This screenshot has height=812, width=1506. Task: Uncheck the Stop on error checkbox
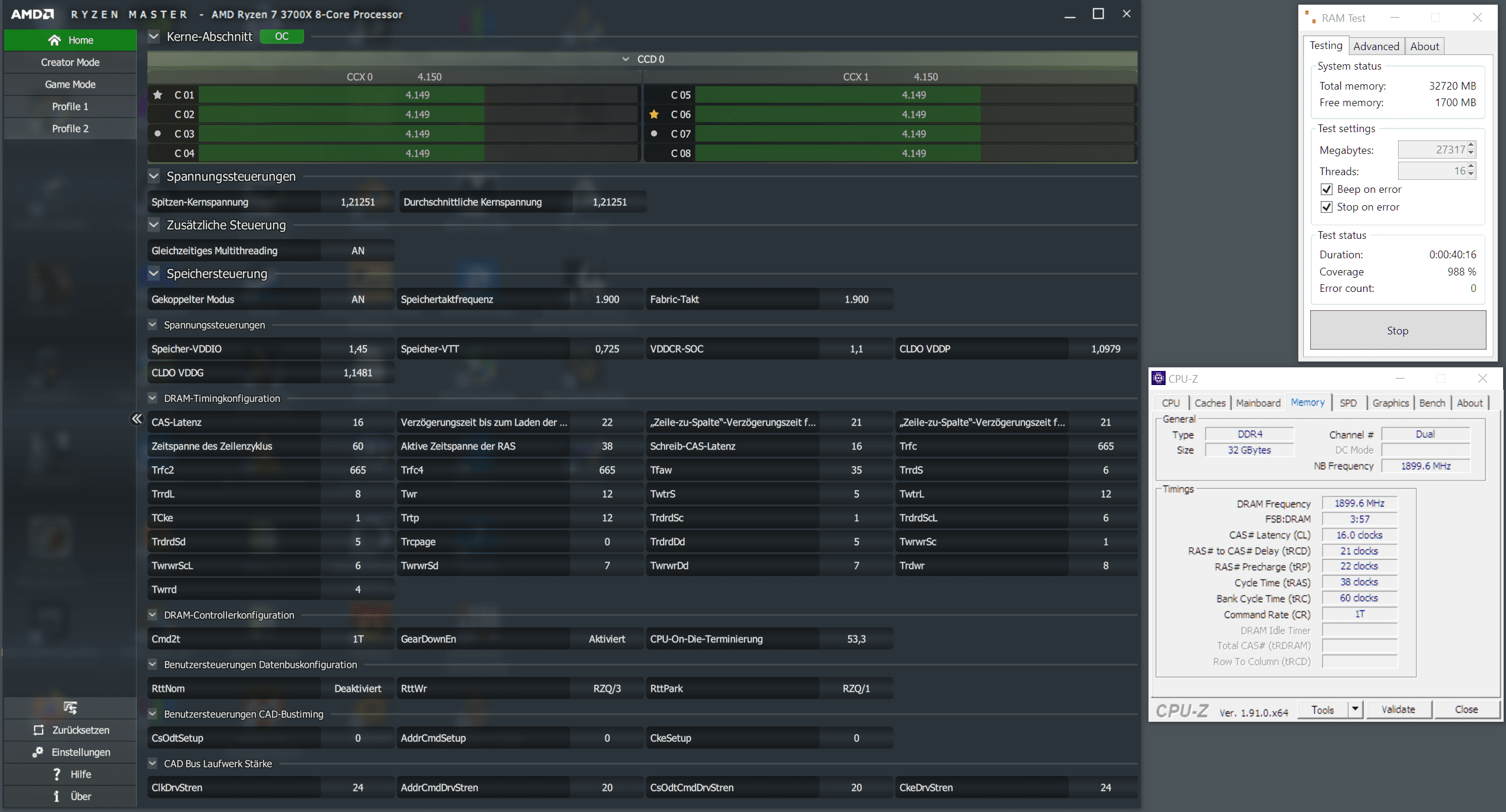pyautogui.click(x=1327, y=207)
